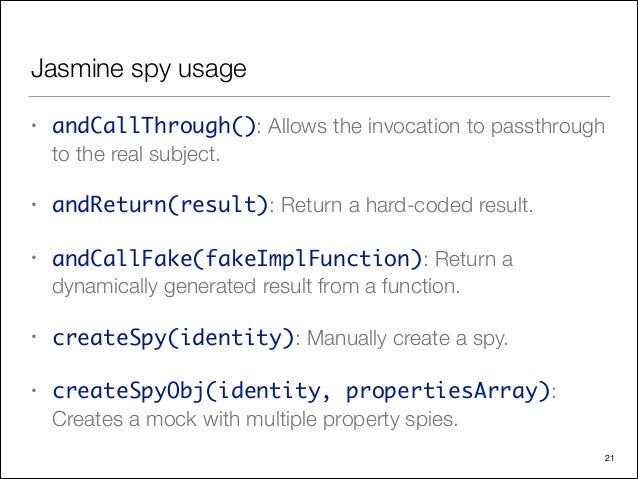Click the text 'Return a hard-coded result.'

(x=407, y=205)
